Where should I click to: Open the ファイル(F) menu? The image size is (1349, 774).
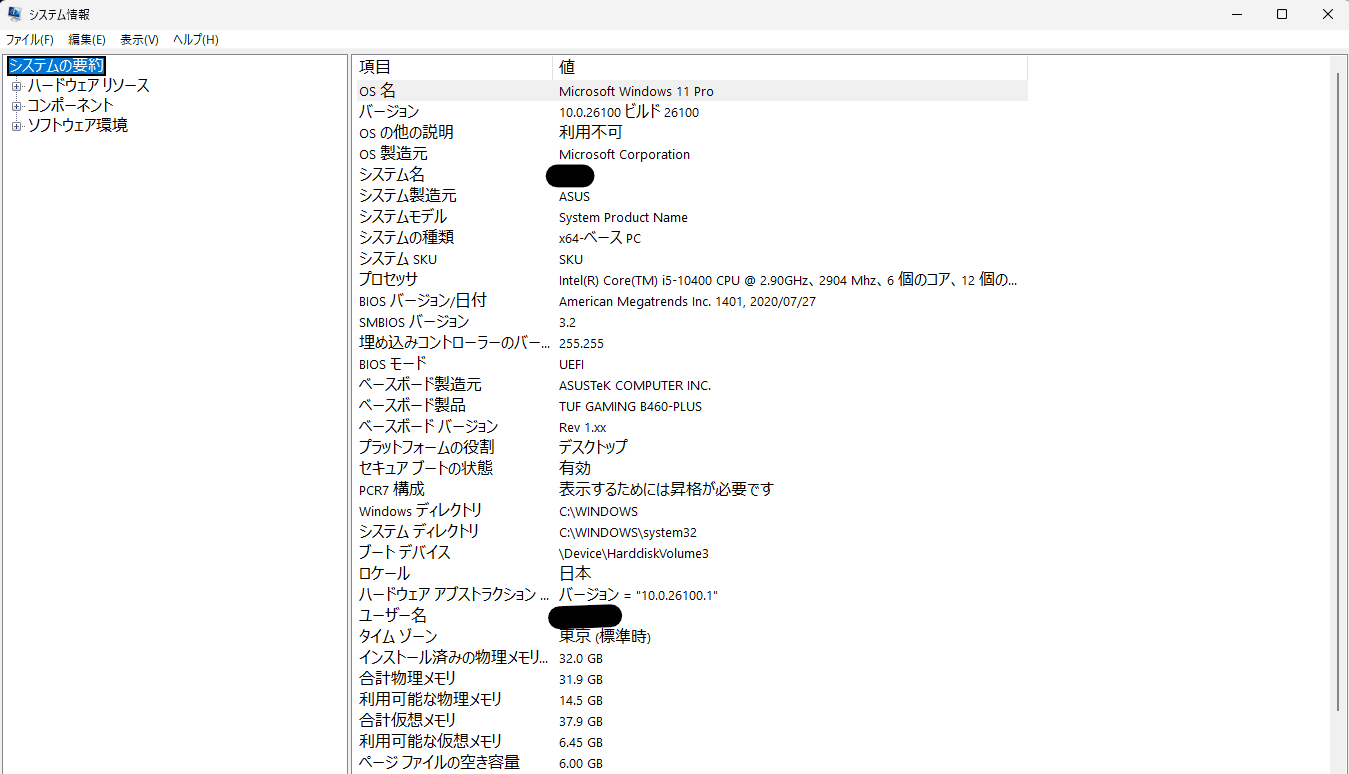point(30,40)
